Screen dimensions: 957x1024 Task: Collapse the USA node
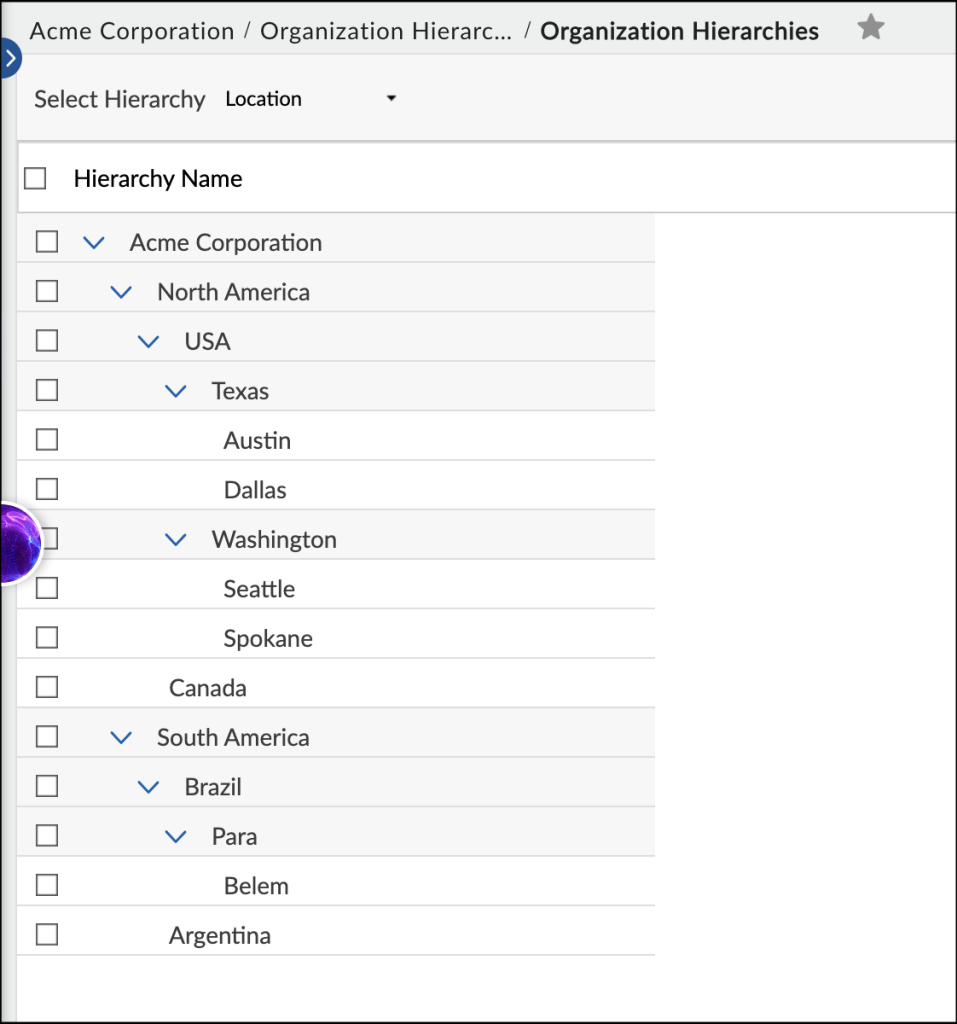click(148, 340)
